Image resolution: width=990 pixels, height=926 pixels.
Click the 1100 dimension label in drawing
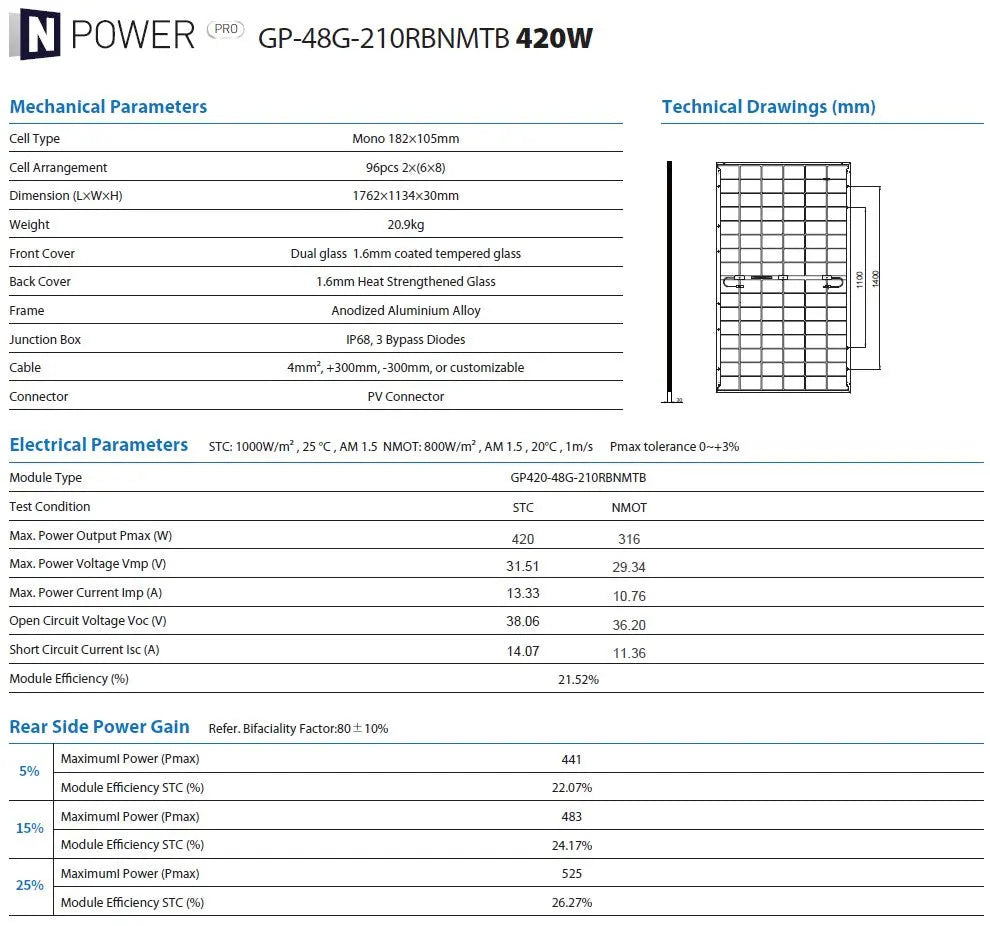point(857,280)
